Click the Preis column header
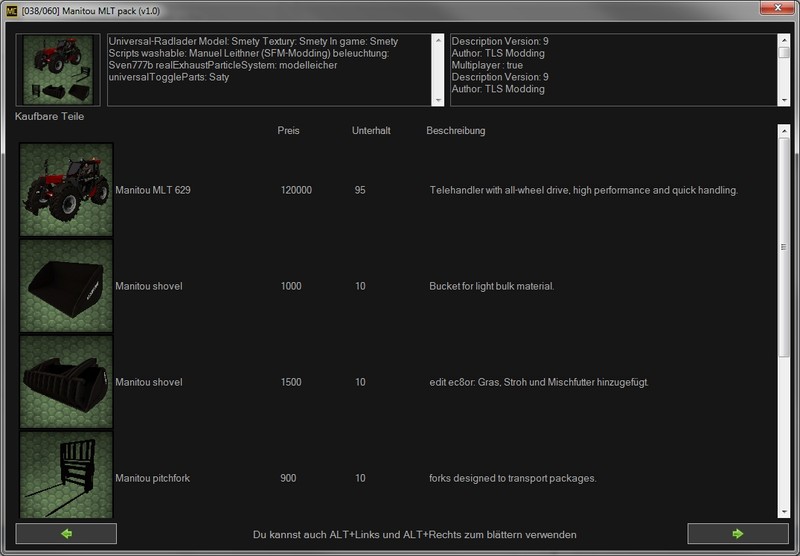This screenshot has height=556, width=800. (288, 131)
